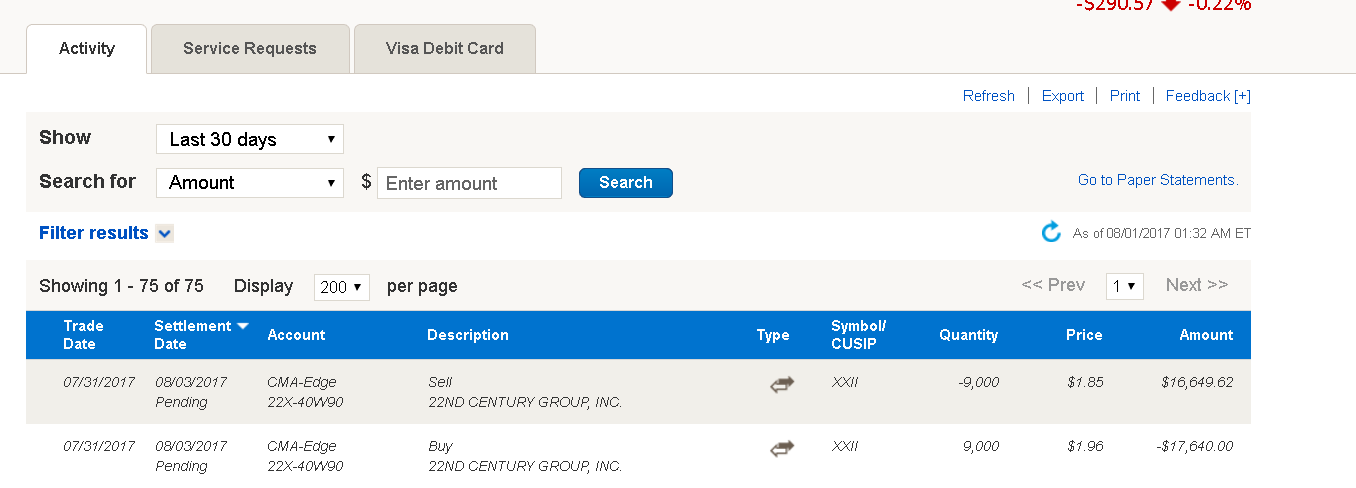
Task: Open the Search for Amount dropdown
Action: (x=250, y=183)
